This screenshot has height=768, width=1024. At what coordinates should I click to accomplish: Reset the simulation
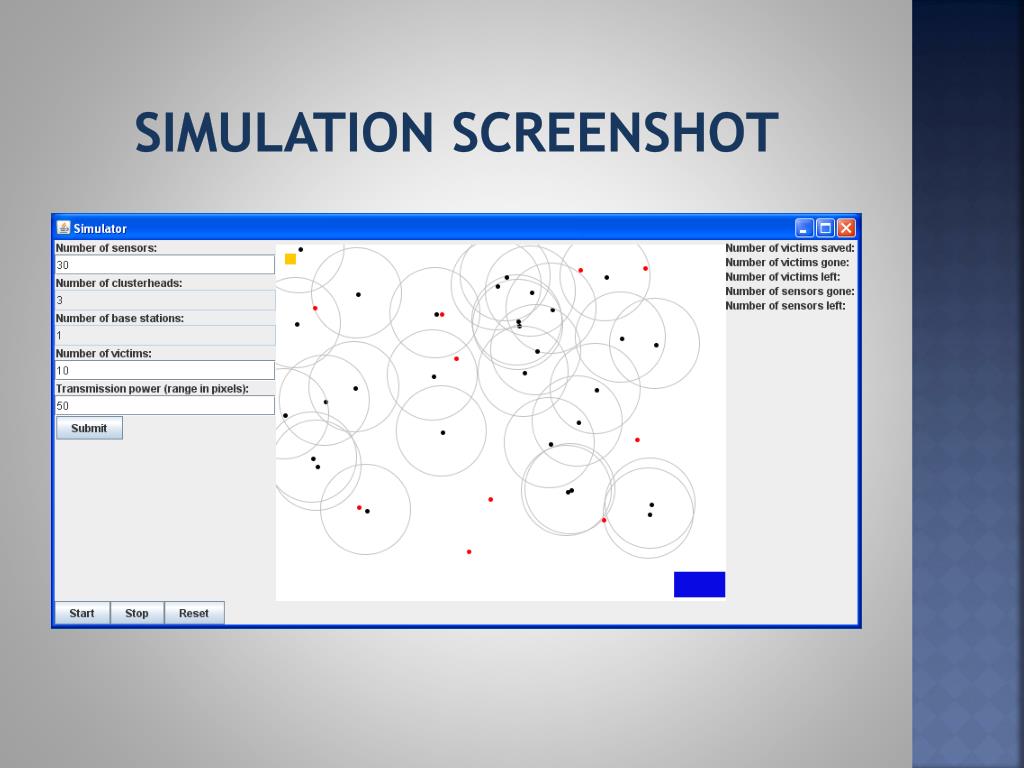pyautogui.click(x=194, y=613)
